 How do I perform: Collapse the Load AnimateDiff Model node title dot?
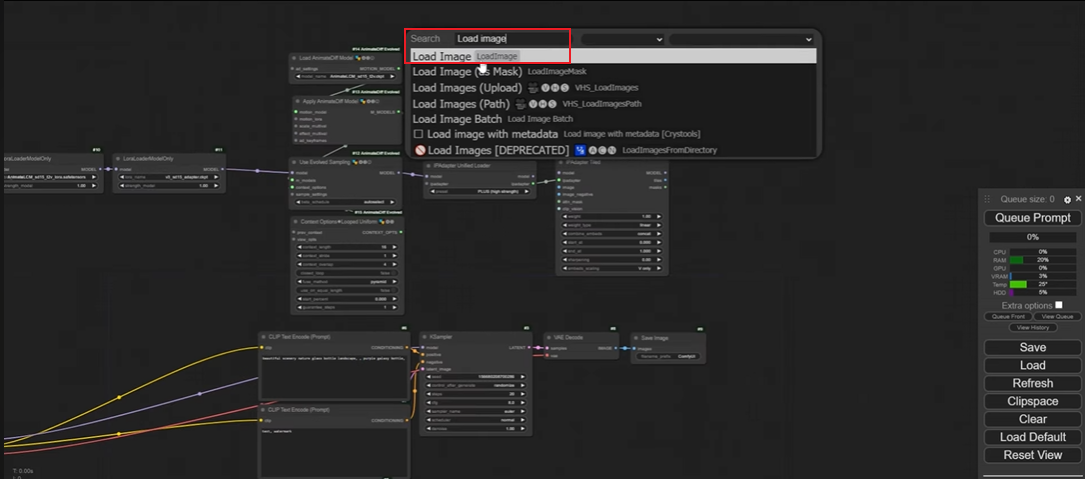pyautogui.click(x=294, y=58)
